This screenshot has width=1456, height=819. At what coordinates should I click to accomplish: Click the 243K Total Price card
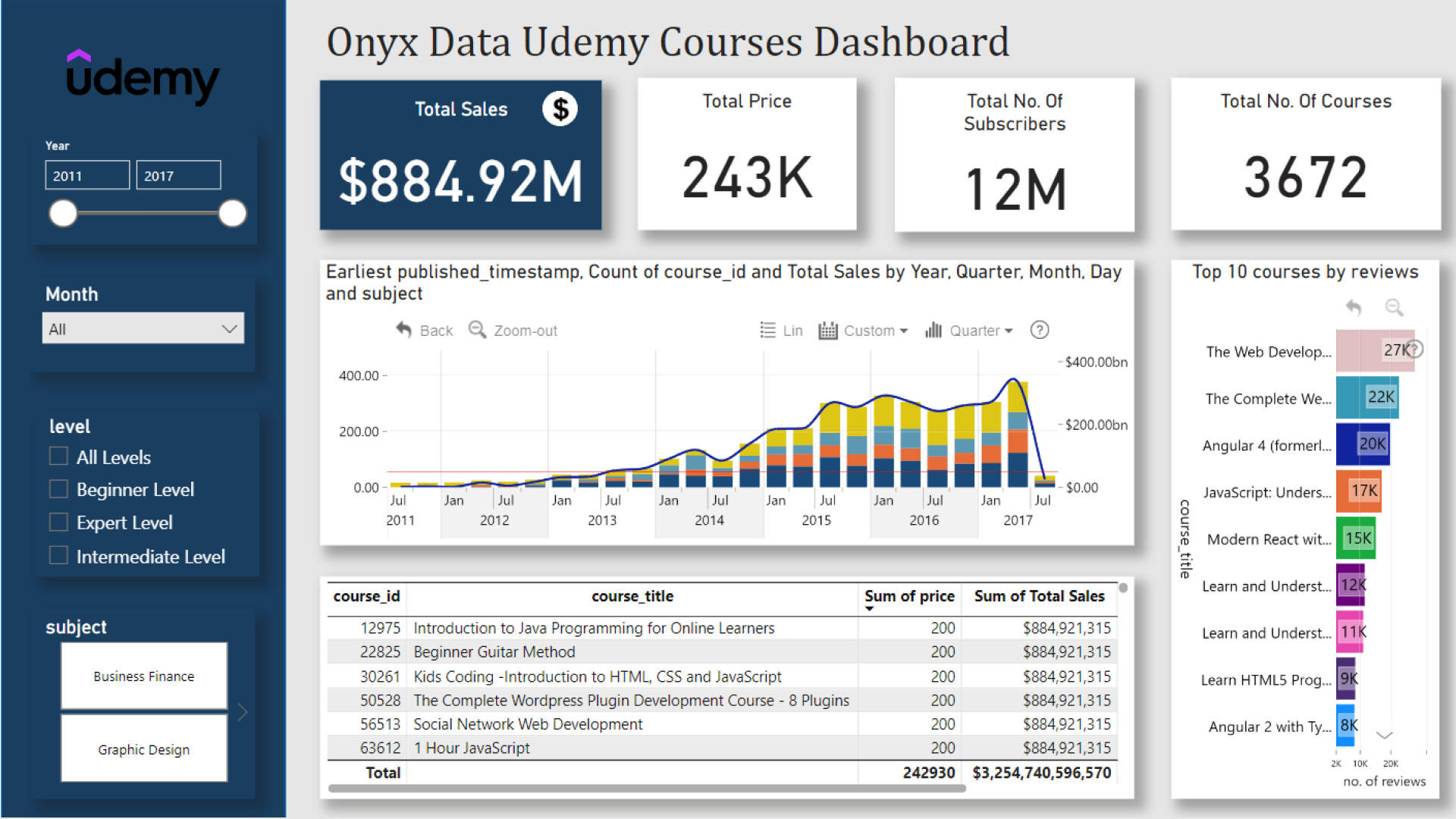(x=747, y=154)
